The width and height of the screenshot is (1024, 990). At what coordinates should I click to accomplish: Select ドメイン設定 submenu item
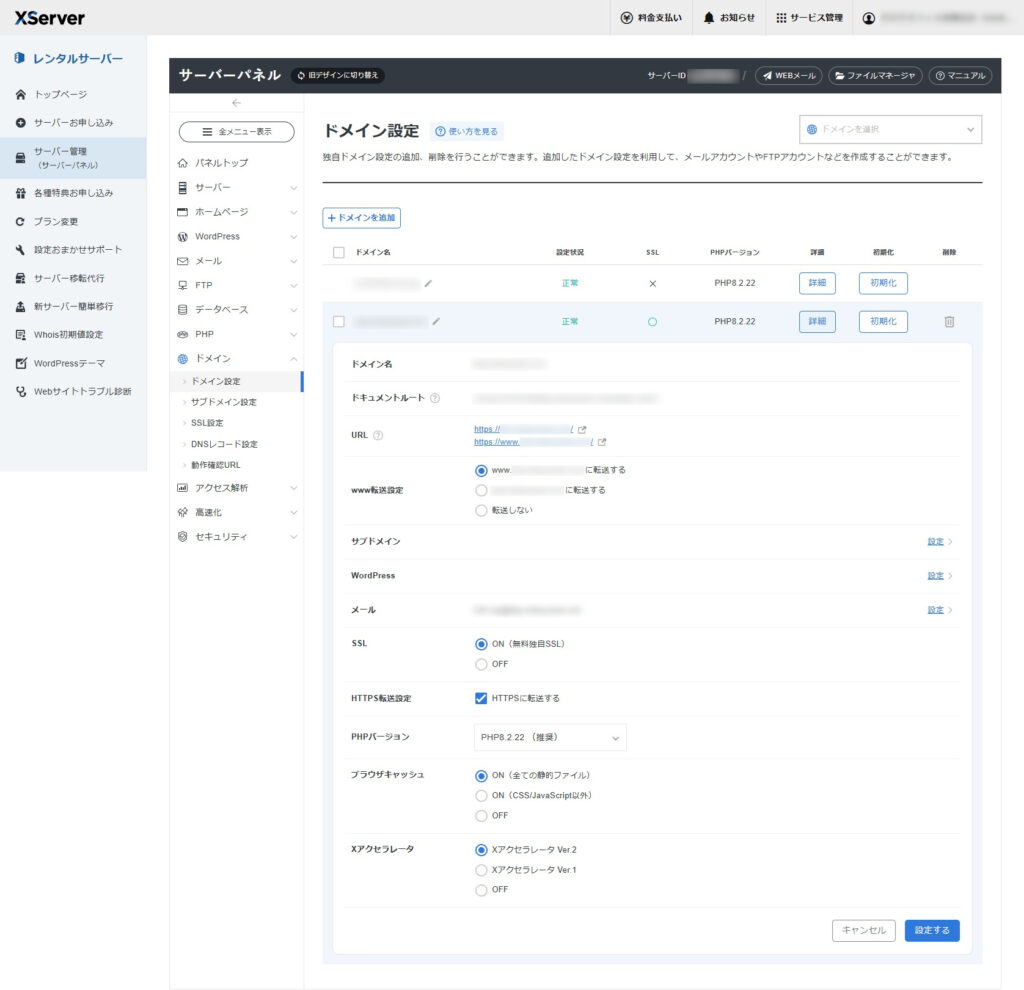point(236,381)
